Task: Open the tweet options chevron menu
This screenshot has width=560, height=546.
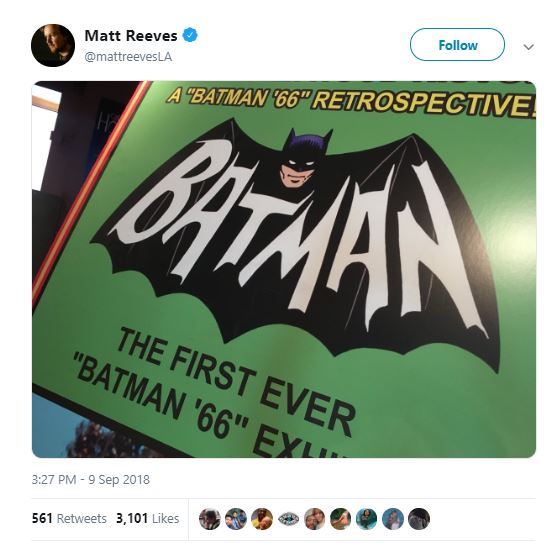Action: [528, 47]
